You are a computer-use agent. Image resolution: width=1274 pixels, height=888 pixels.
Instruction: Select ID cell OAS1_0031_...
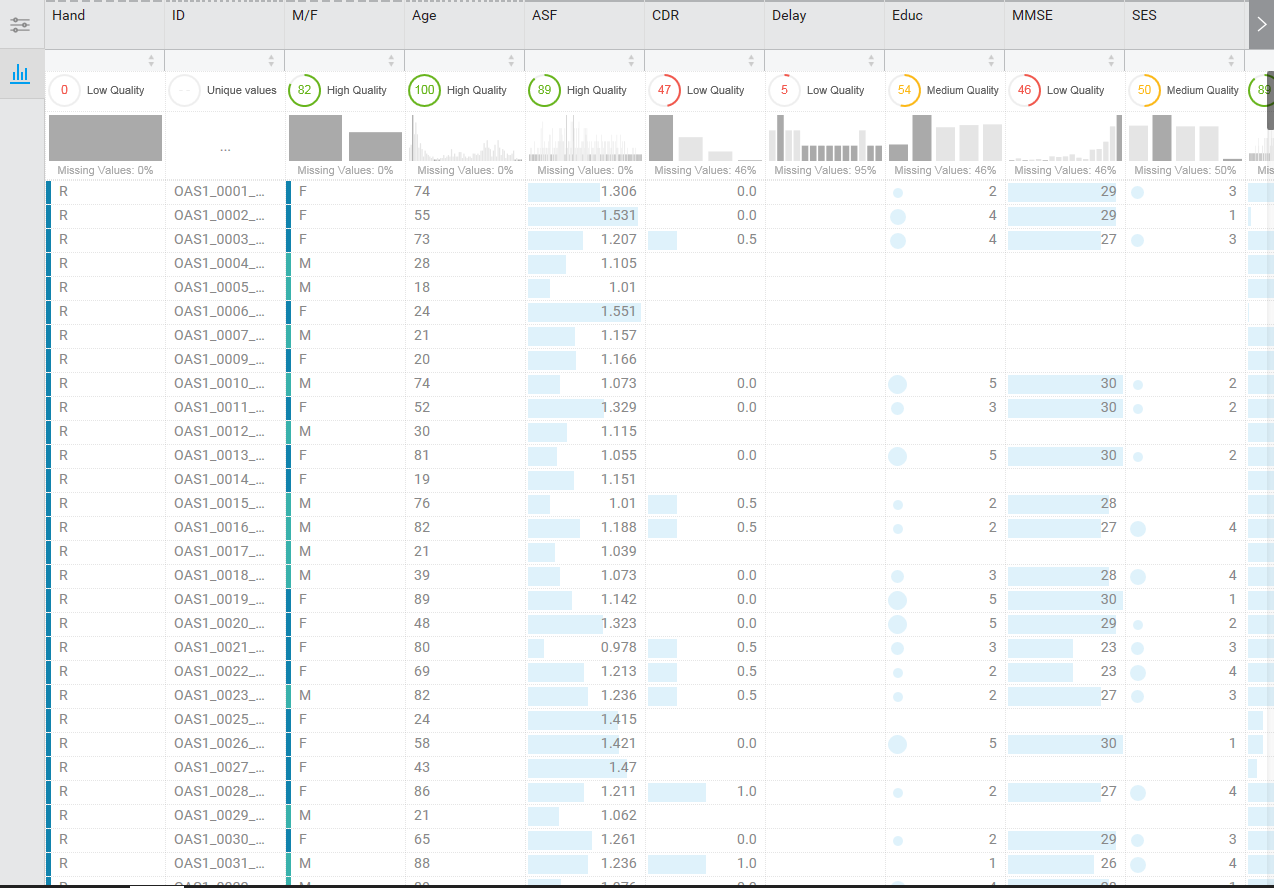point(219,863)
